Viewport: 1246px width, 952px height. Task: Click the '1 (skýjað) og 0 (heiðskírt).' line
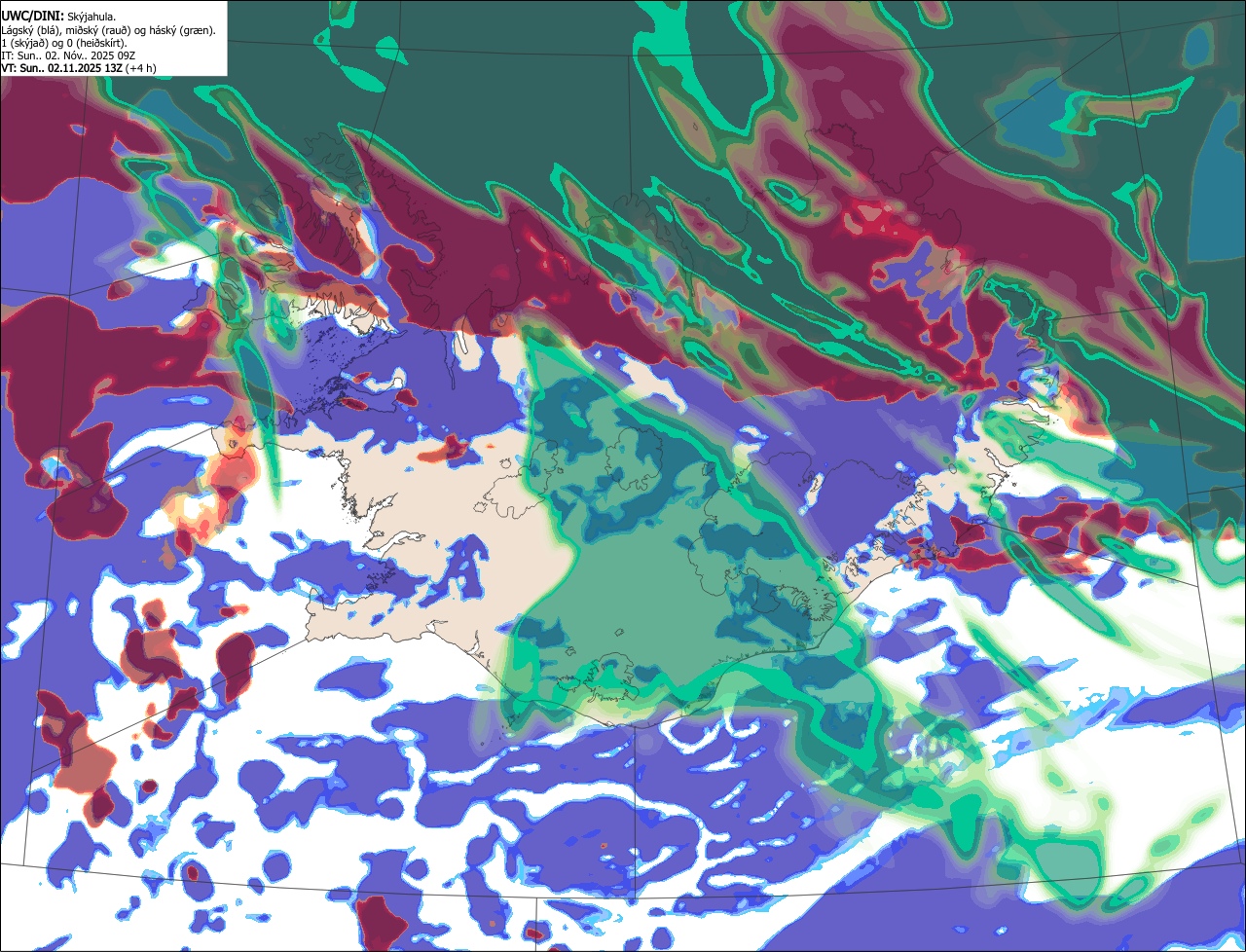pyautogui.click(x=64, y=42)
